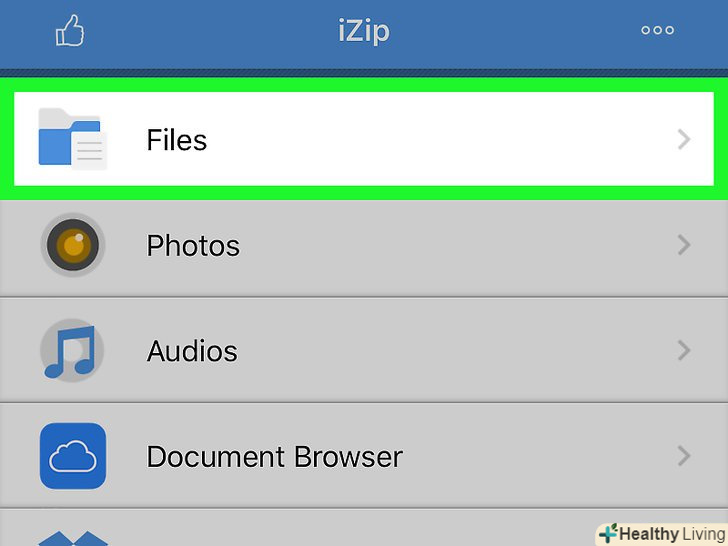The width and height of the screenshot is (728, 546).
Task: Expand Audios using its right chevron
Action: click(684, 351)
